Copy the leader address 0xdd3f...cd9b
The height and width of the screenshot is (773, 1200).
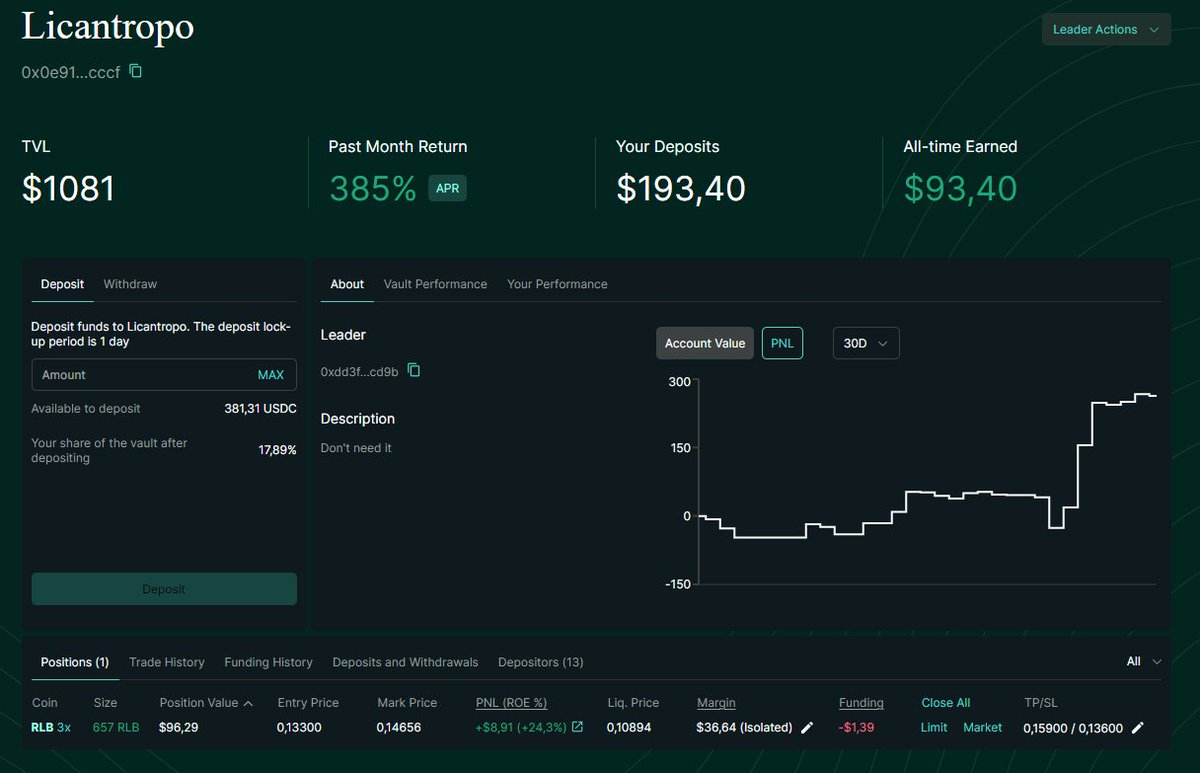414,370
